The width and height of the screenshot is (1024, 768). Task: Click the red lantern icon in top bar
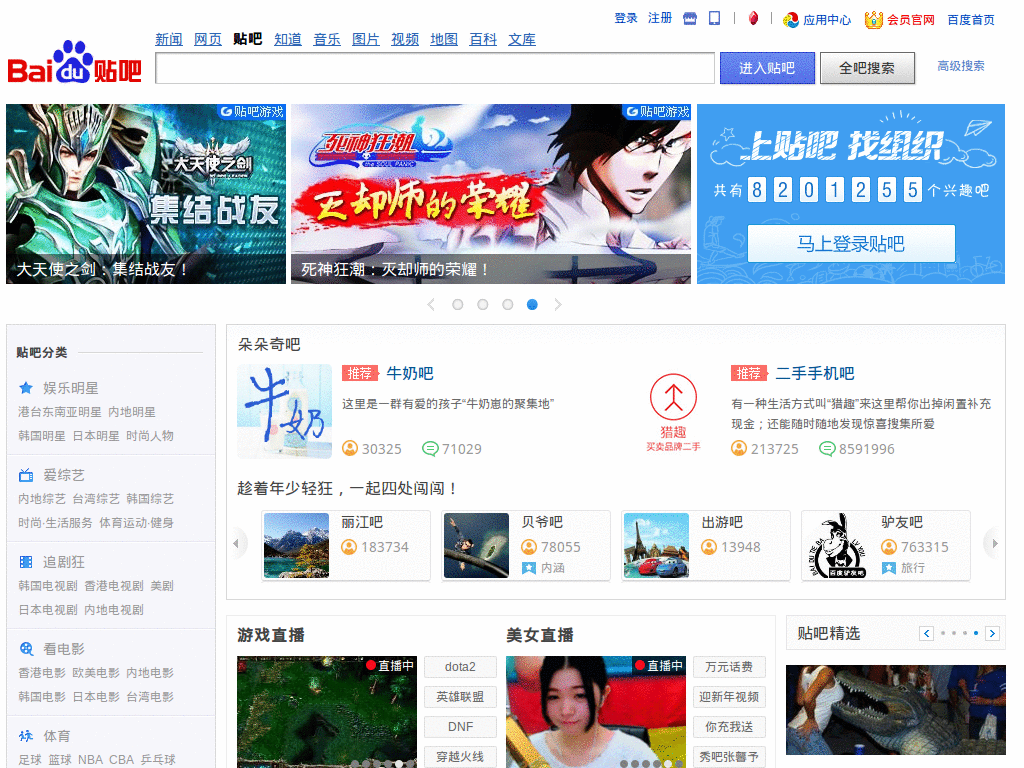click(x=753, y=18)
